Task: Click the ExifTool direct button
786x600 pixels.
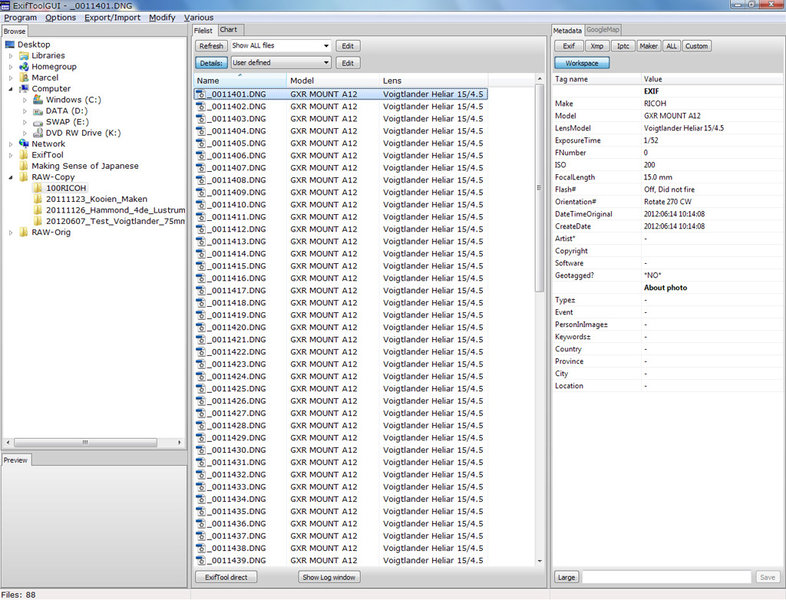Action: tap(226, 577)
